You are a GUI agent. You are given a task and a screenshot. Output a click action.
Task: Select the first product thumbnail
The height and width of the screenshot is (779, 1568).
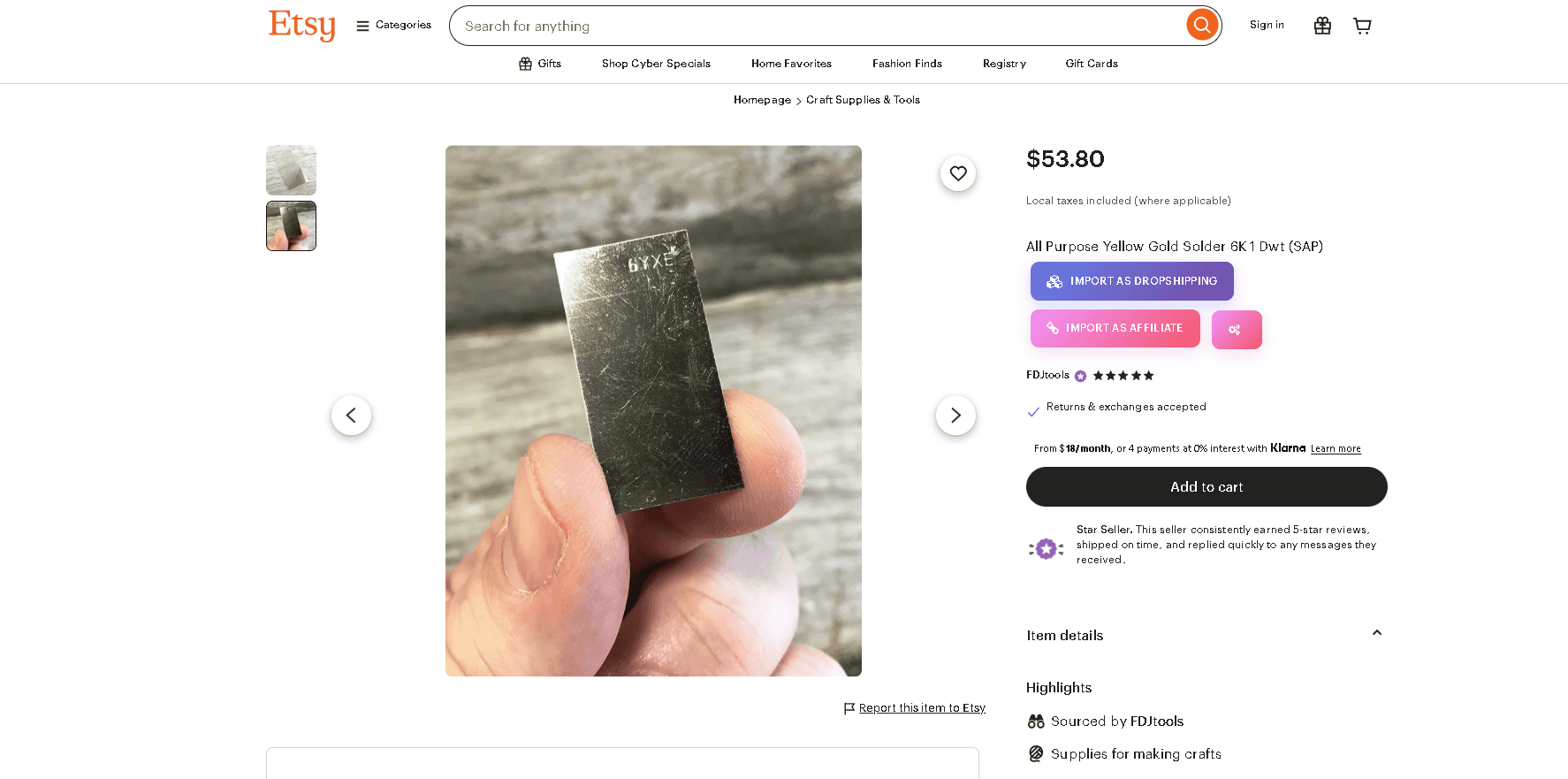pos(291,170)
